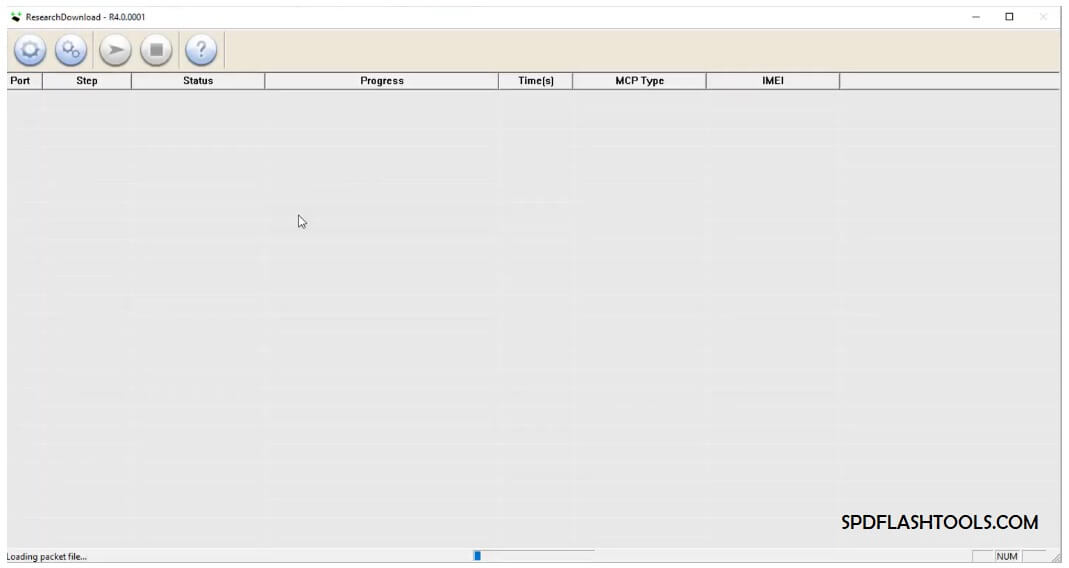Click the window resize grip in corner
1069x568 pixels.
point(1056,558)
